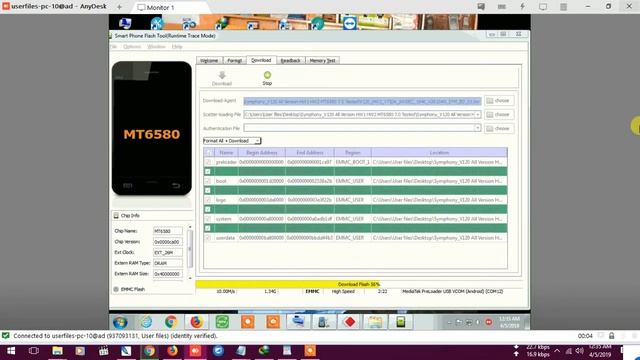Viewport: 640px width, 360px height.
Task: Click the lock icon in AnyDesk status bar
Action: [x=611, y=336]
